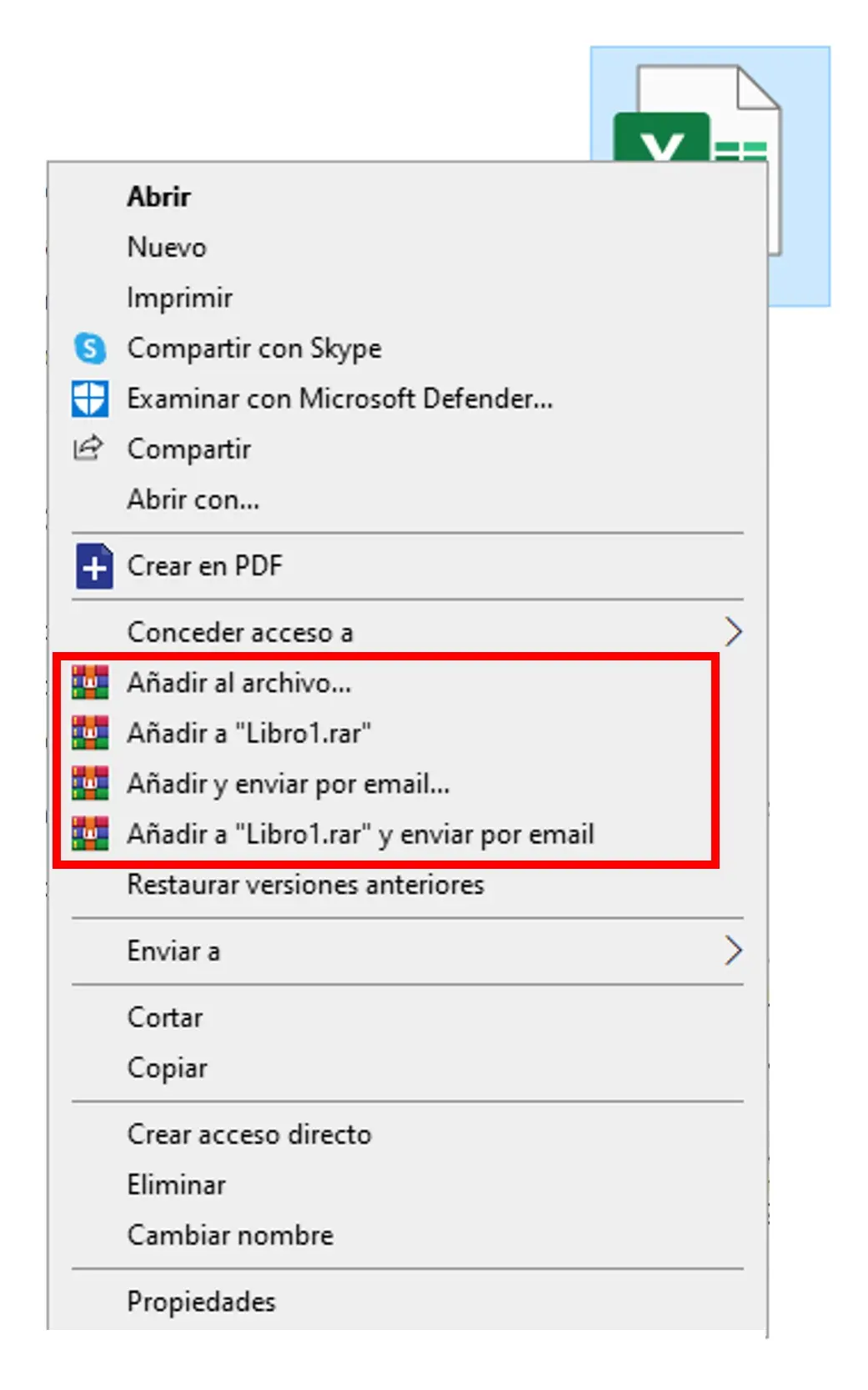Choose Cortar from the menu
Screen dimensions: 868x1390
point(165,1018)
